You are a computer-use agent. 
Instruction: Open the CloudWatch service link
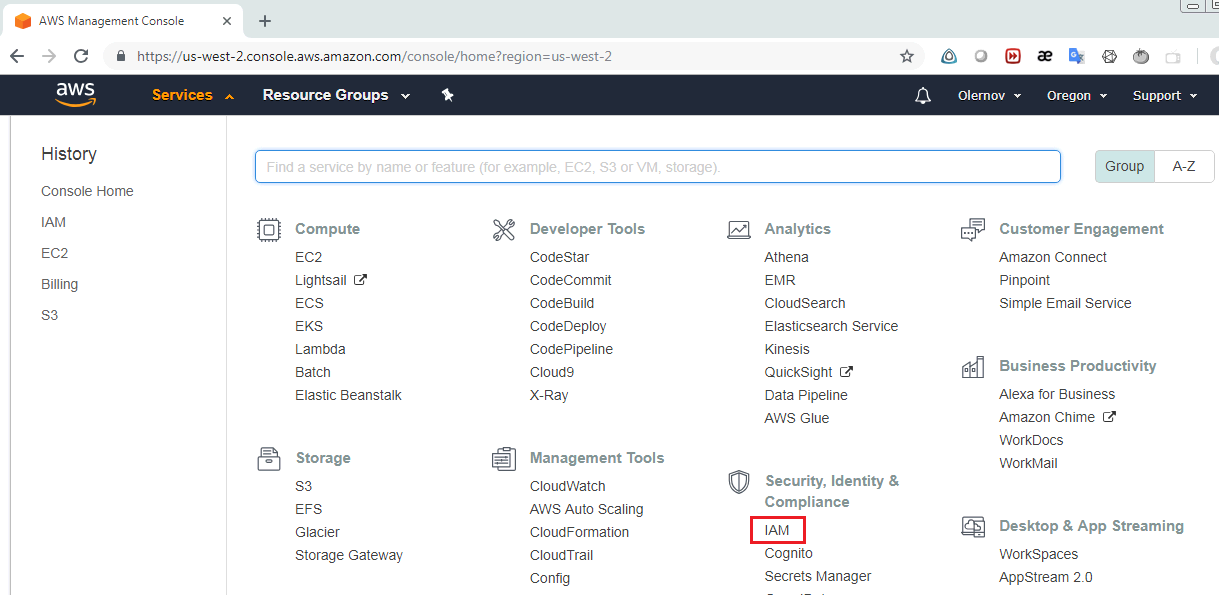click(x=568, y=486)
